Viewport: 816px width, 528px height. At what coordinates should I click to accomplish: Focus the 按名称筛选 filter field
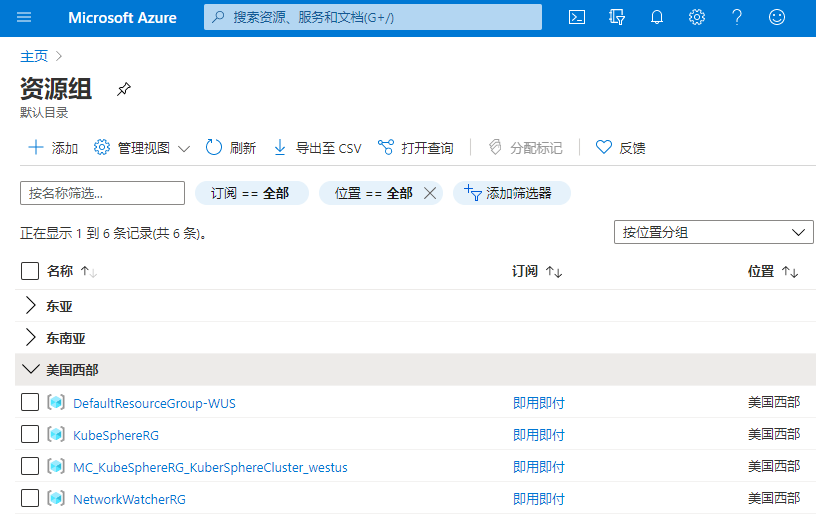tap(103, 193)
